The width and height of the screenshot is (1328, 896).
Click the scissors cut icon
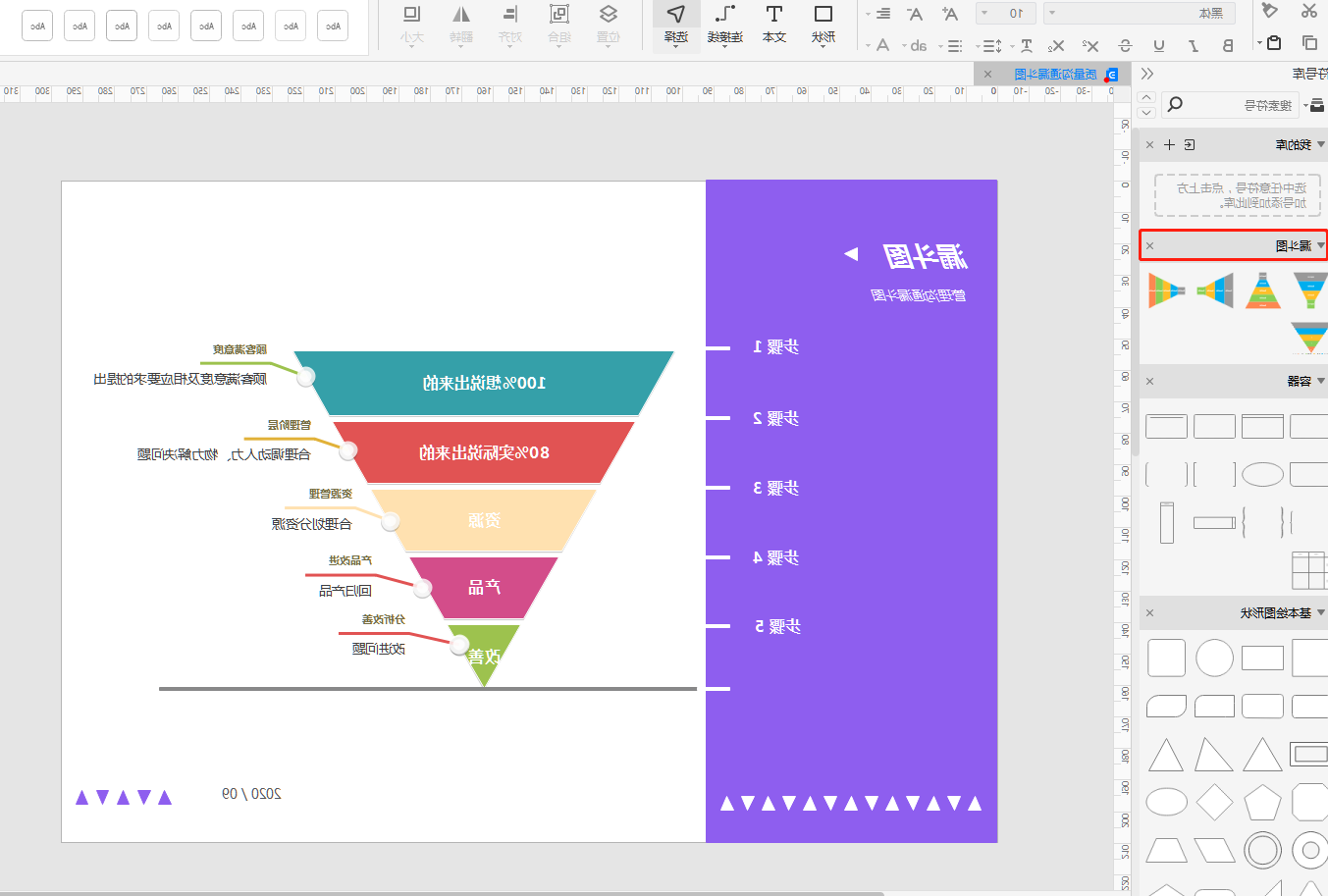click(1309, 11)
